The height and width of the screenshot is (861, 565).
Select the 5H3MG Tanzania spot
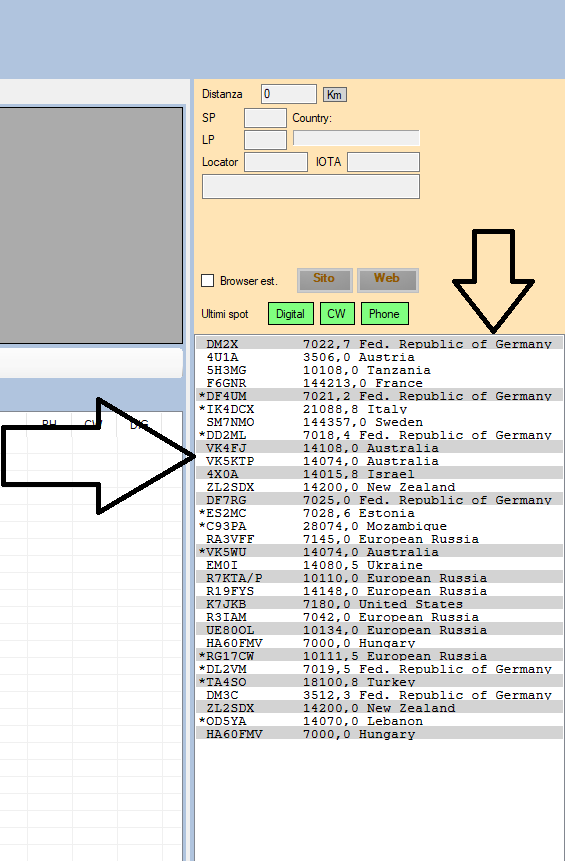(x=379, y=370)
